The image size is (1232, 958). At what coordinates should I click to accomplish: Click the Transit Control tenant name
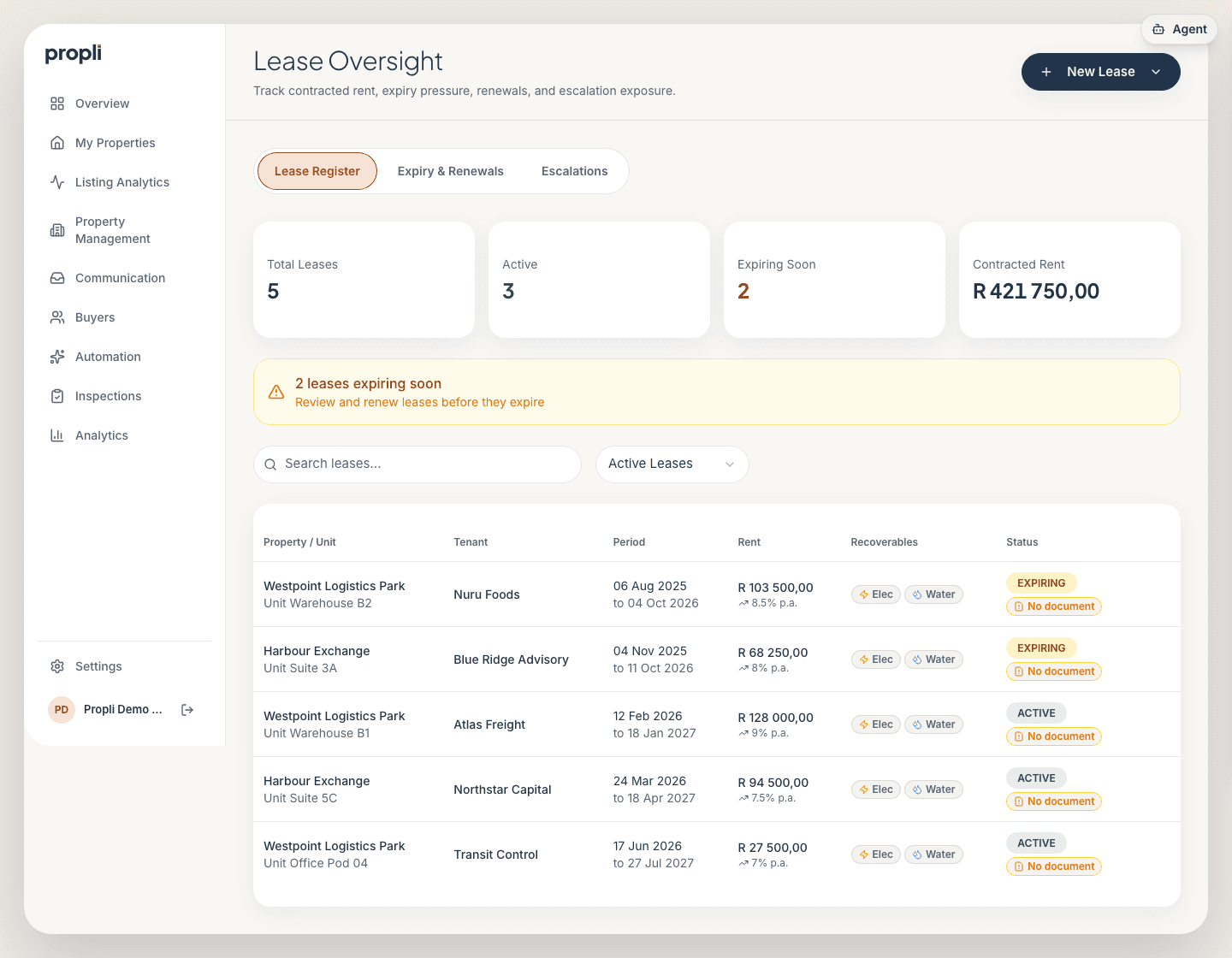pyautogui.click(x=495, y=855)
